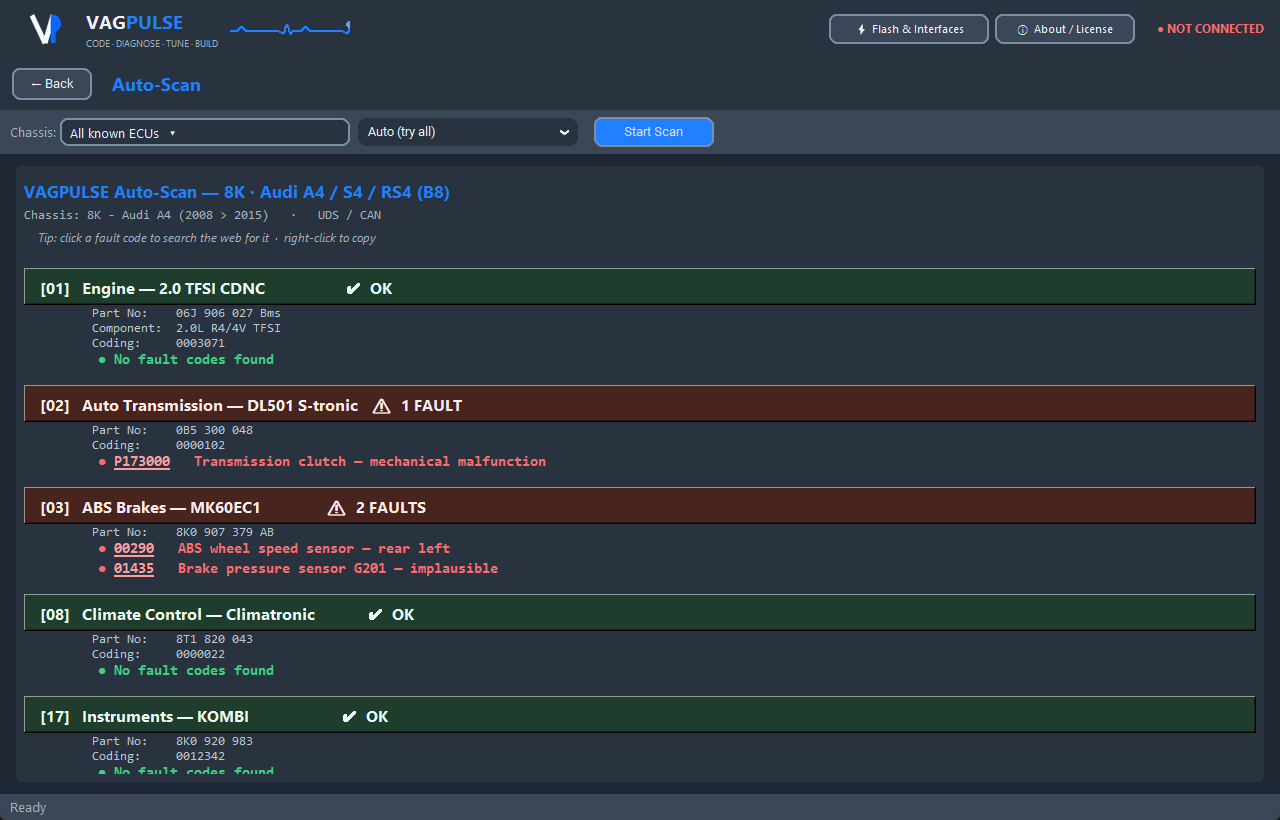The image size is (1280, 820).
Task: Select the Instruments KOMBI header
Action: (x=640, y=717)
